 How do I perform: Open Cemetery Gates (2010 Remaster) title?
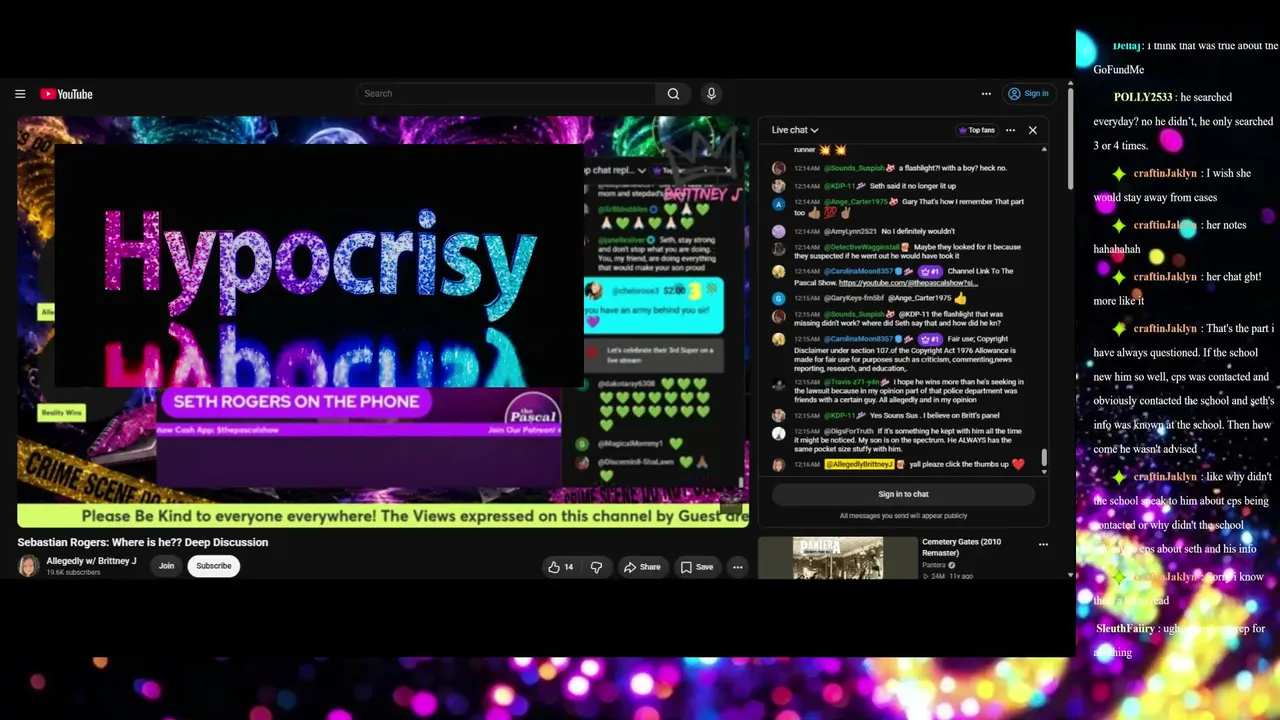click(x=961, y=547)
